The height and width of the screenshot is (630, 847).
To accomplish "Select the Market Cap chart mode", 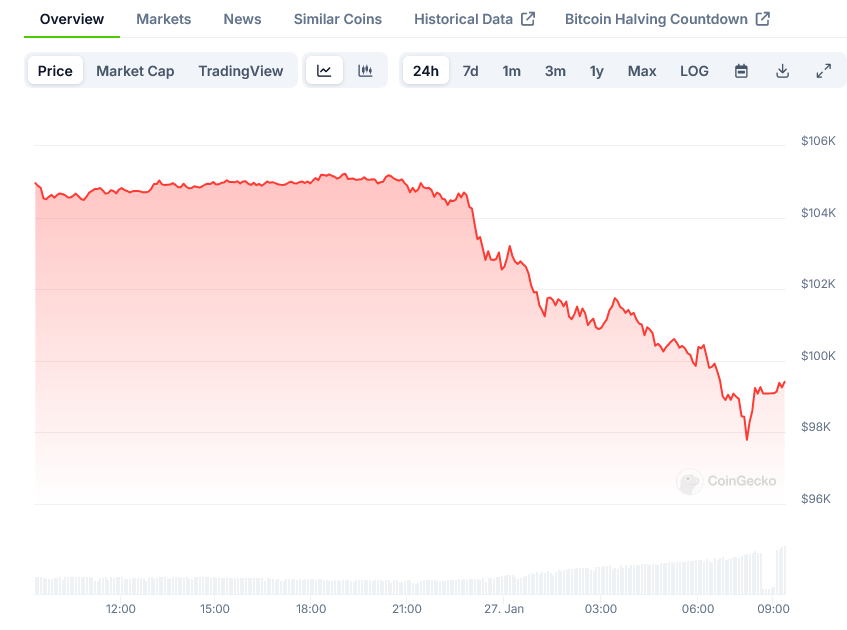I will coord(135,71).
